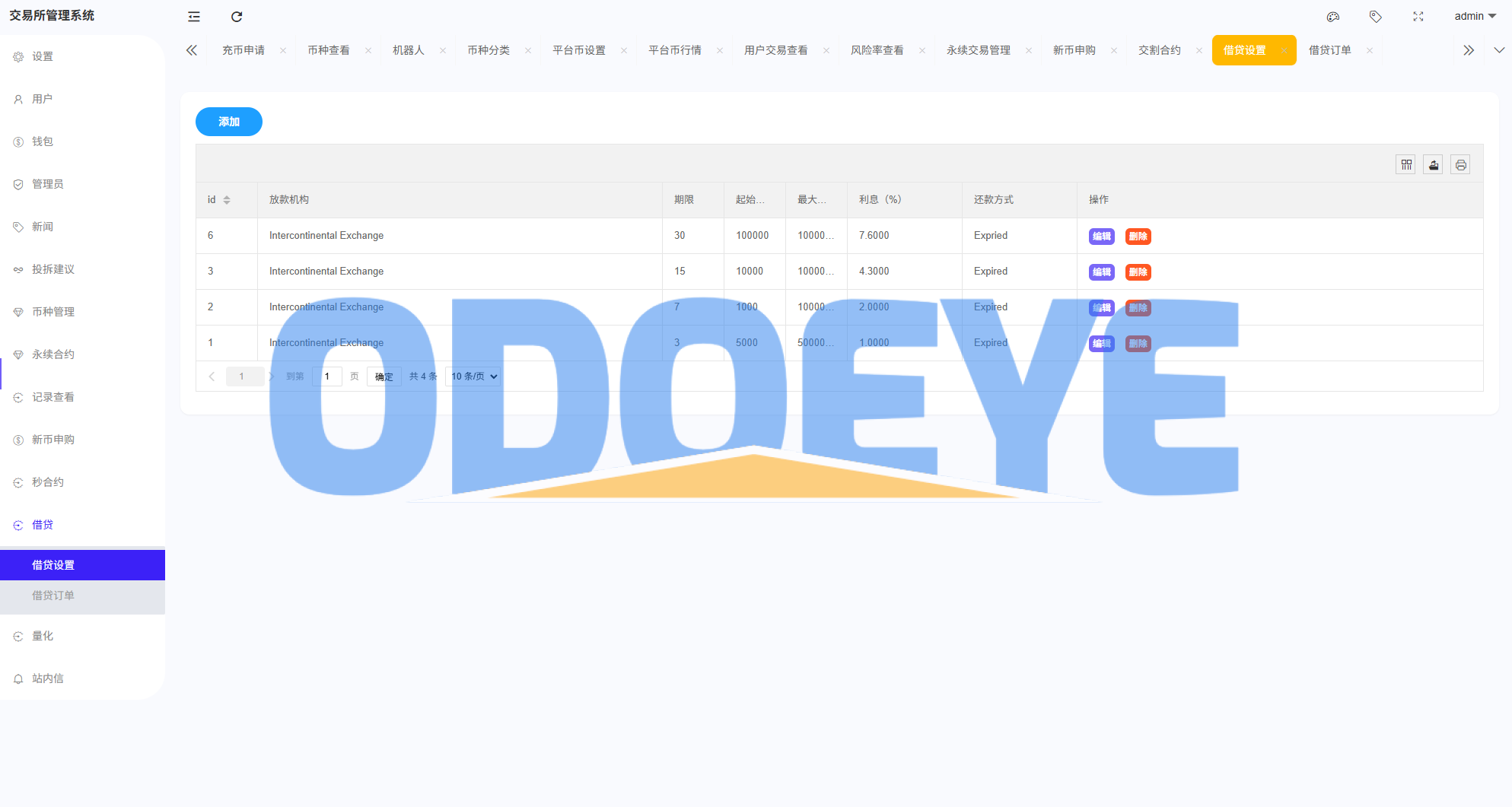Click the 添加 button to add a record
1512x807 pixels.
(x=228, y=122)
